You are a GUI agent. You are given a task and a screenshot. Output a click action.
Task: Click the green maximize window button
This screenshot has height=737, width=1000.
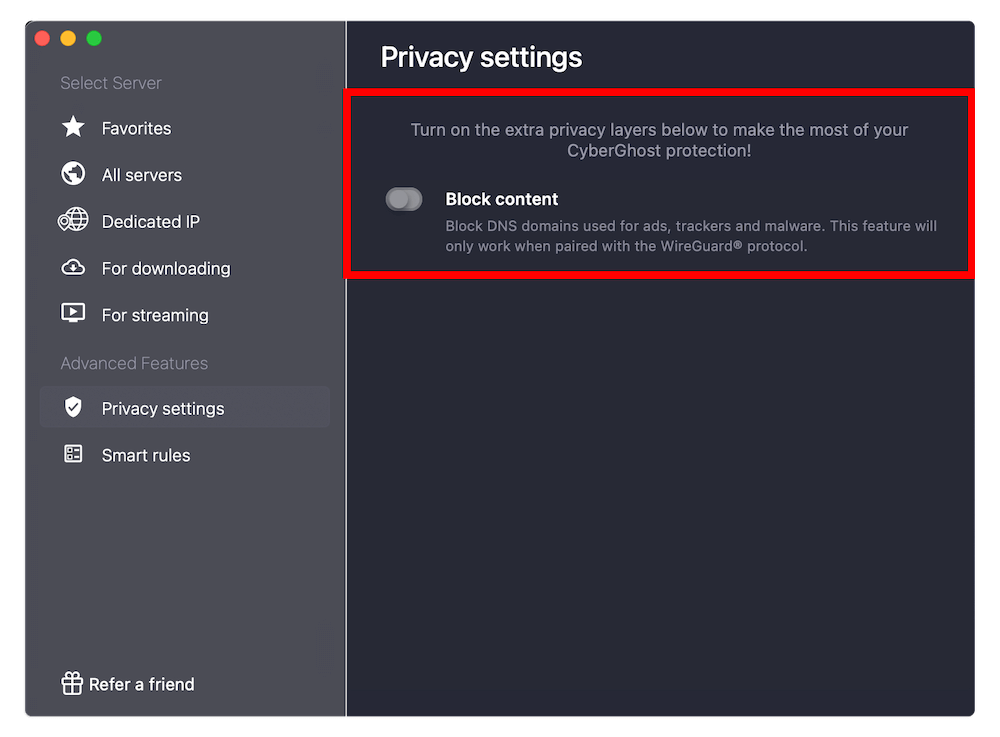(x=94, y=38)
